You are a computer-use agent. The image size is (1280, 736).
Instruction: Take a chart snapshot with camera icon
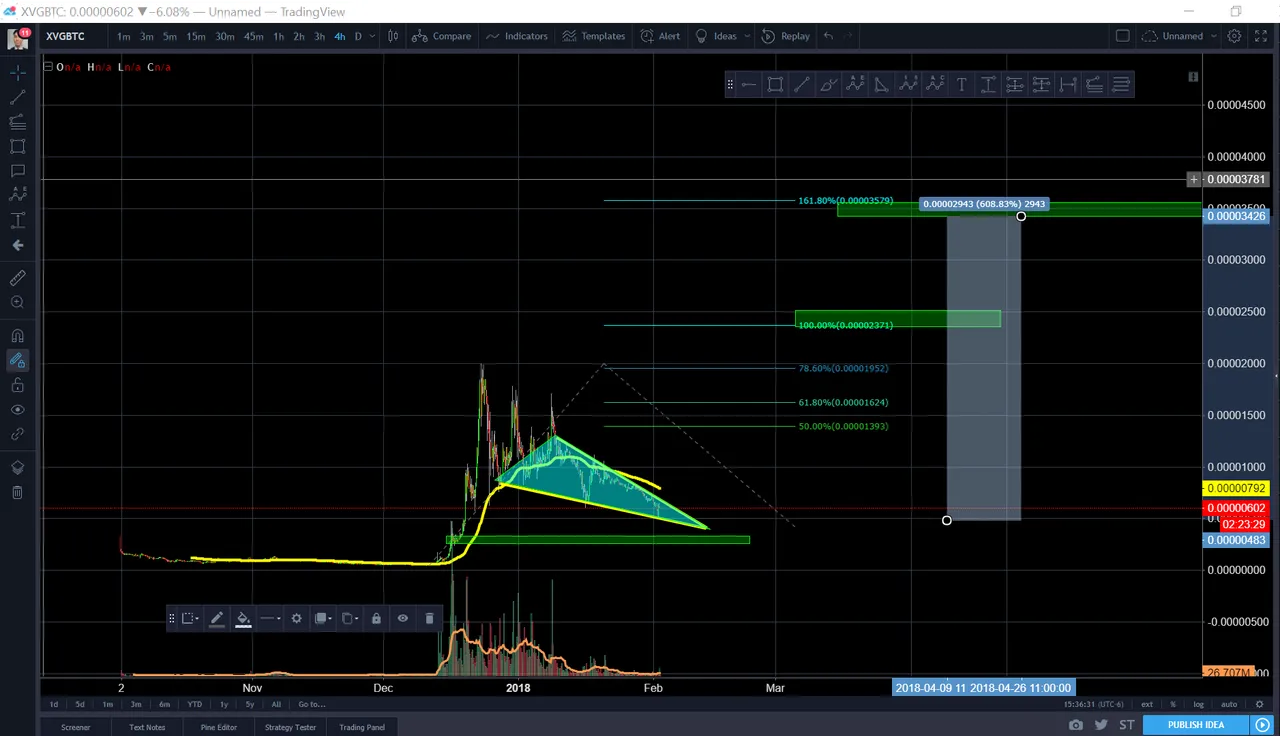click(1075, 725)
